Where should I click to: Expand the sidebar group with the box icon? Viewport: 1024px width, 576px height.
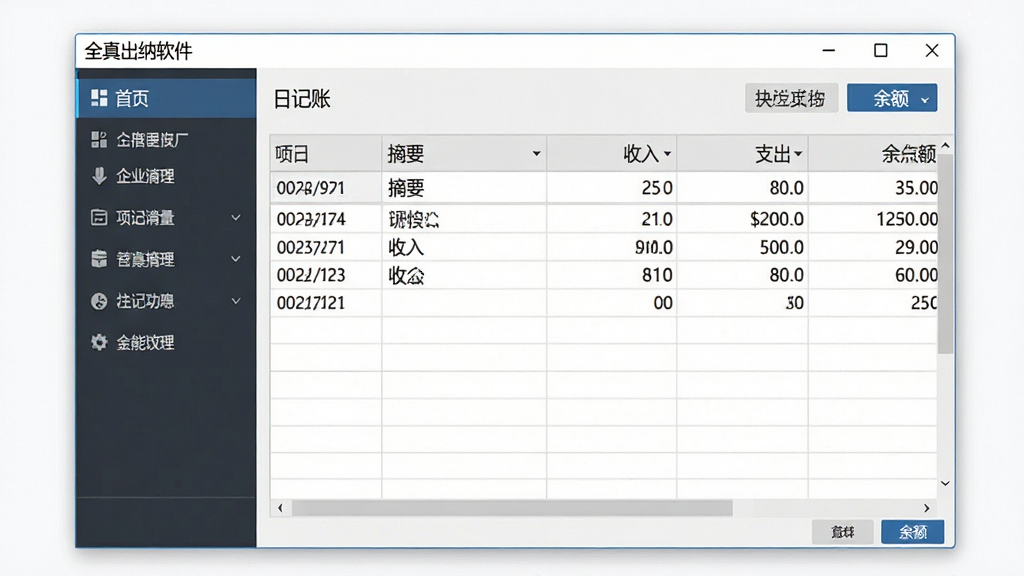[x=236, y=259]
